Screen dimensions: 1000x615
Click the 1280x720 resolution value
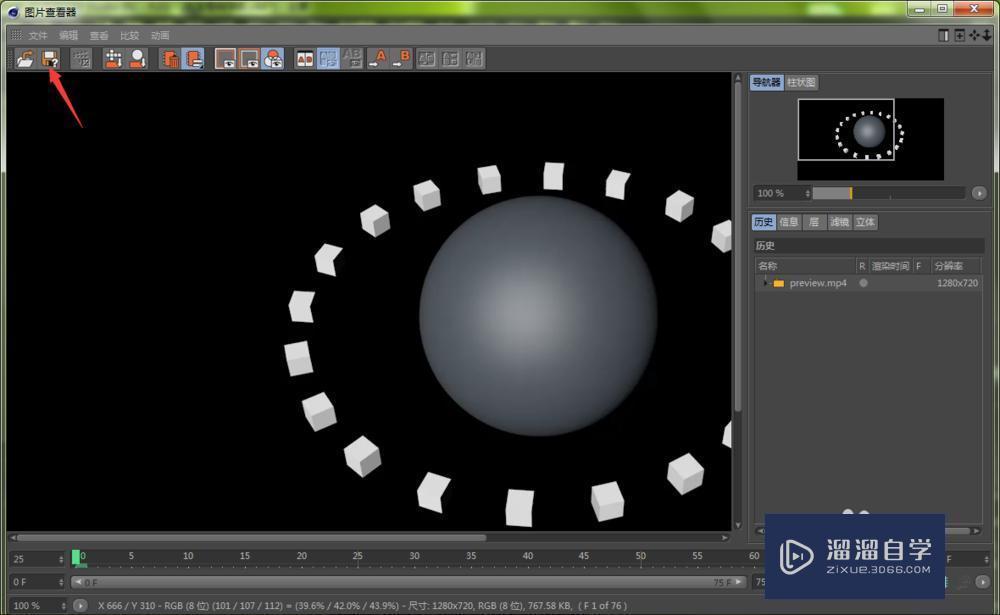tap(957, 283)
